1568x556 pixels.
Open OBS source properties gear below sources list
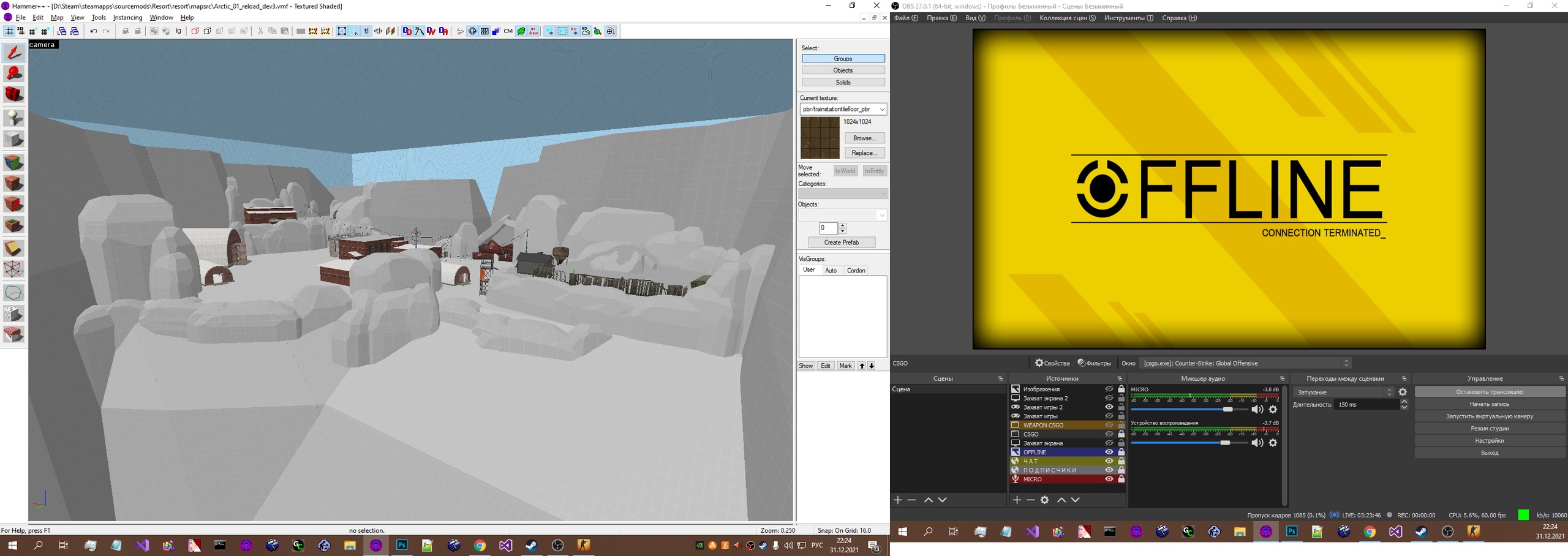point(1045,500)
